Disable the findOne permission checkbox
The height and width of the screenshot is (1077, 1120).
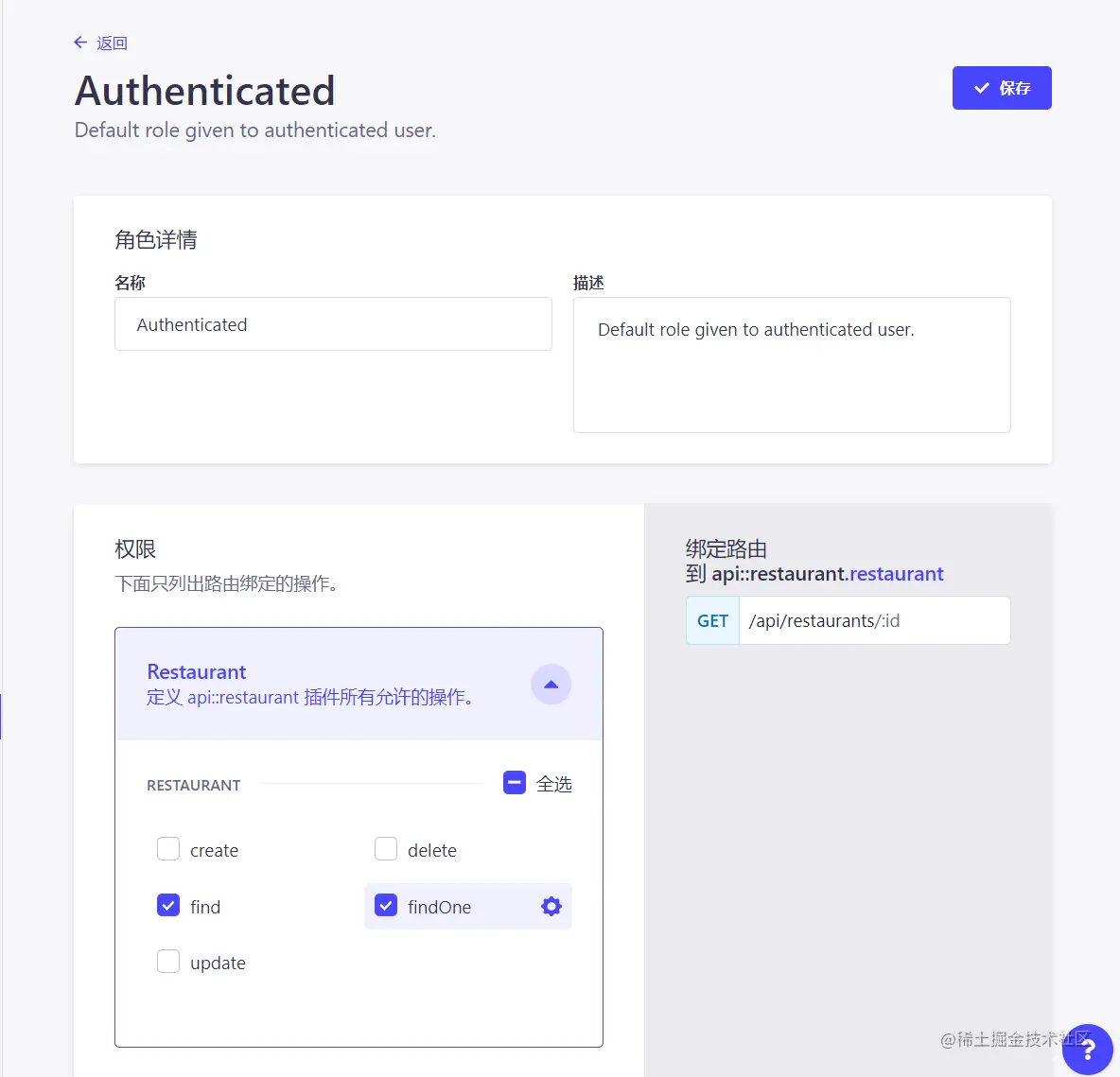tap(386, 905)
